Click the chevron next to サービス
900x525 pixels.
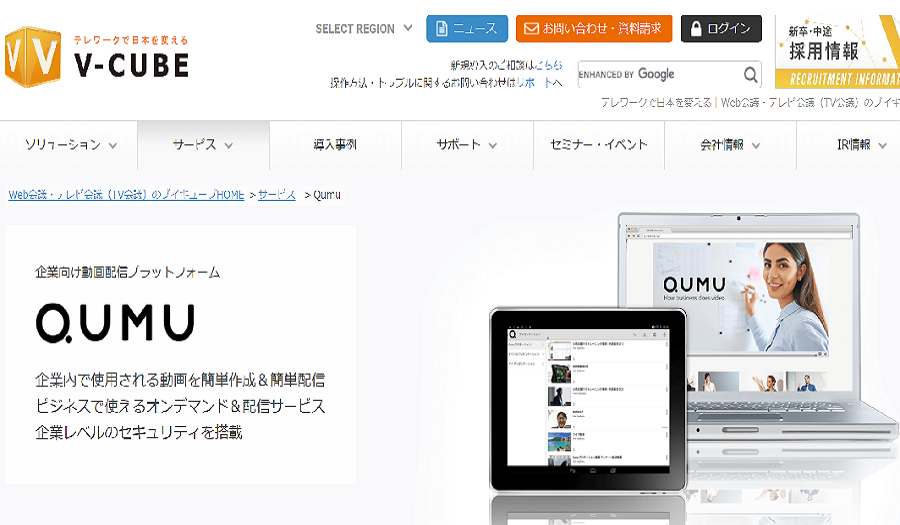click(228, 146)
